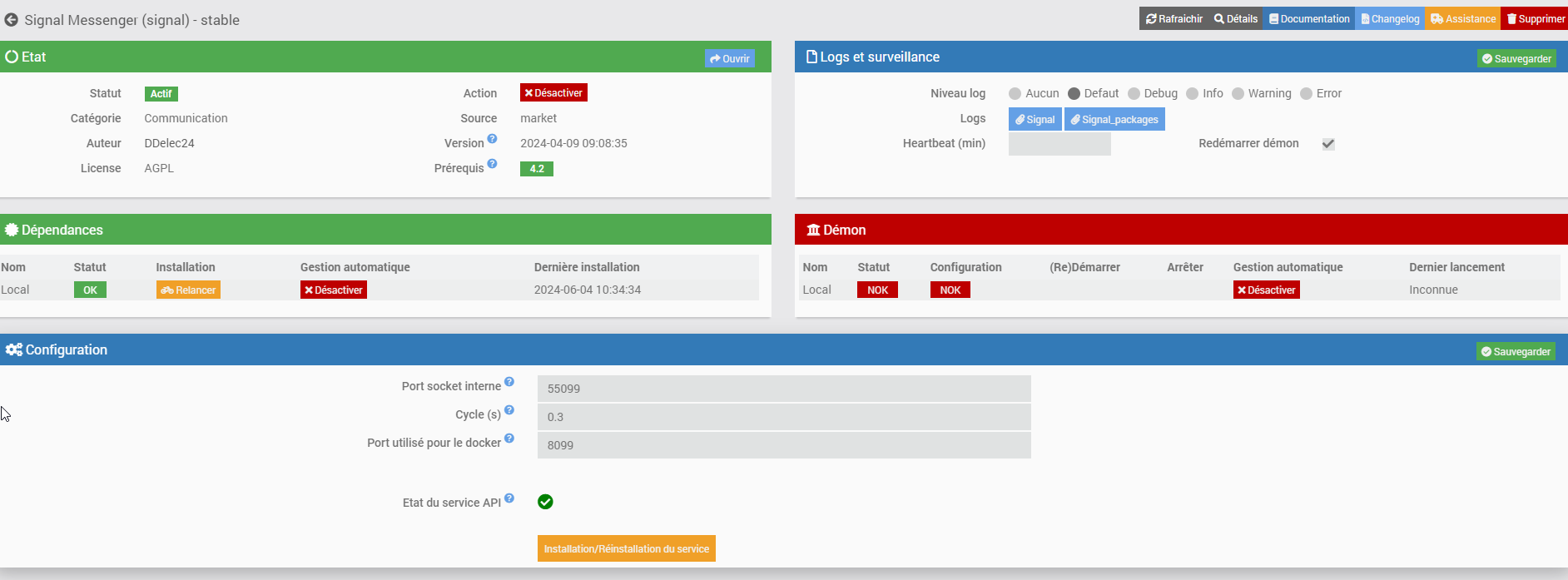Click help icon beside Port utilisé pour le docker

(509, 439)
